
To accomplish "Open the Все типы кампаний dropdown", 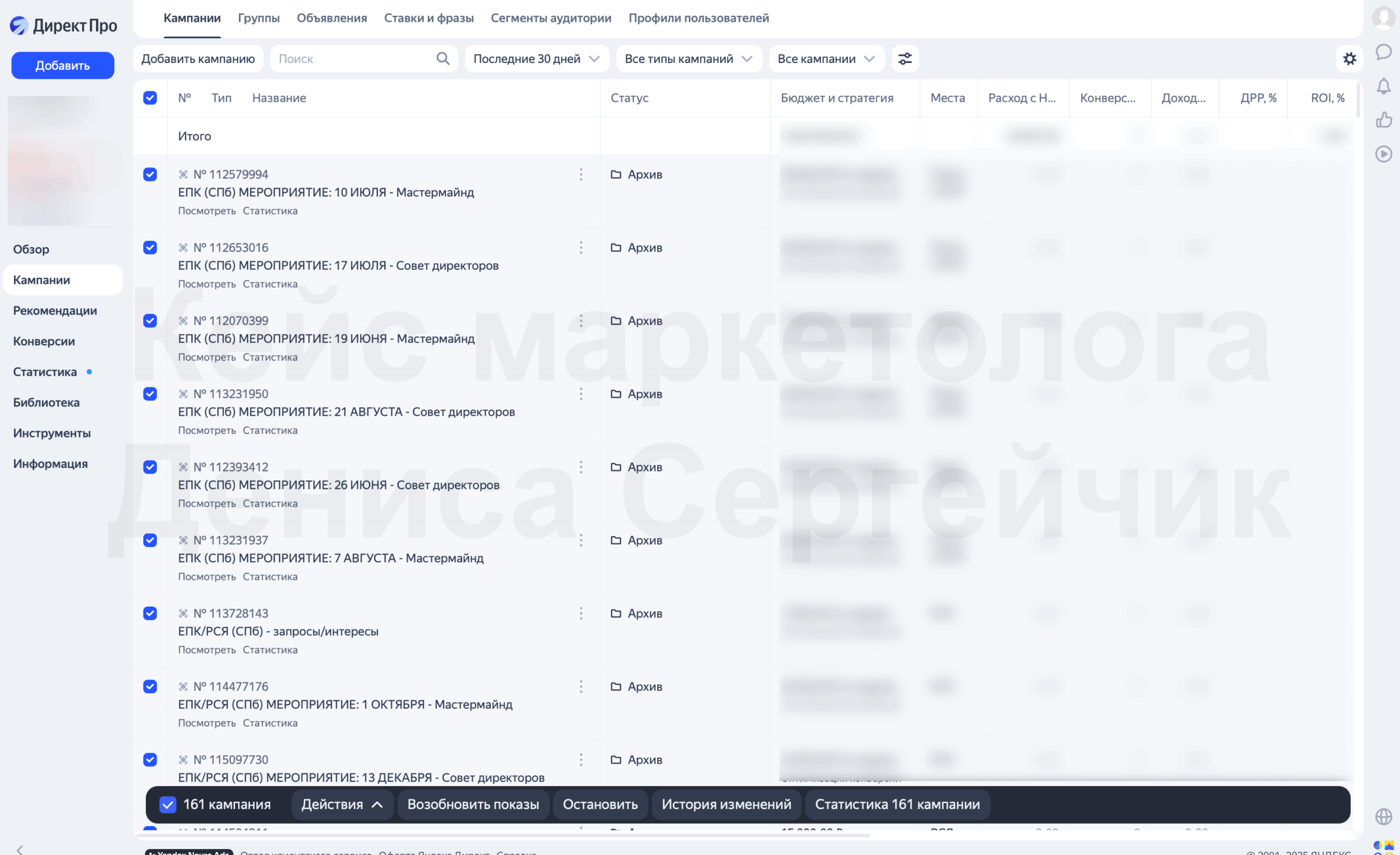I will point(689,59).
